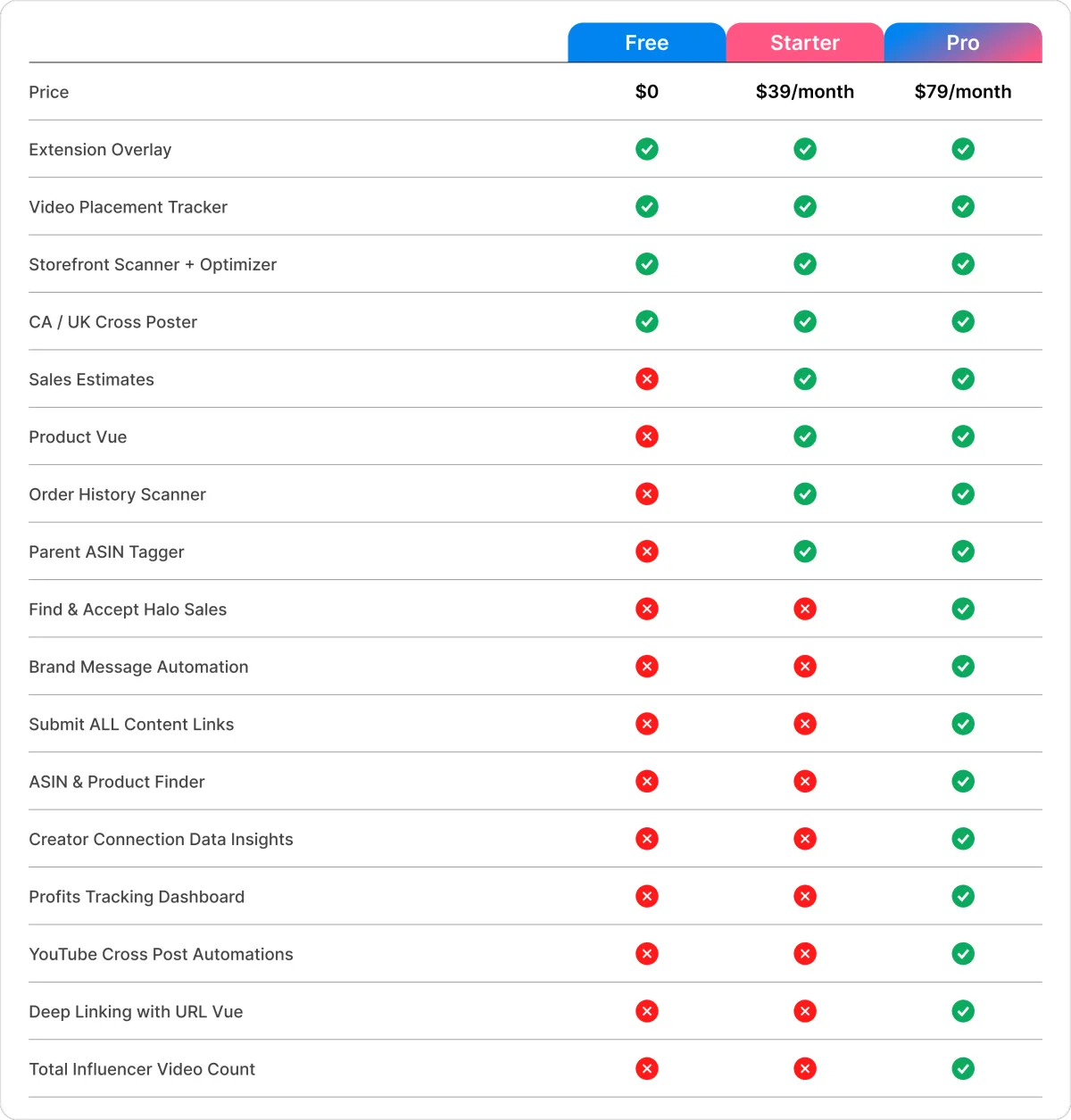Click Starter red X for Profits Tracking Dashboard
Viewport: 1071px width, 1120px height.
click(805, 897)
